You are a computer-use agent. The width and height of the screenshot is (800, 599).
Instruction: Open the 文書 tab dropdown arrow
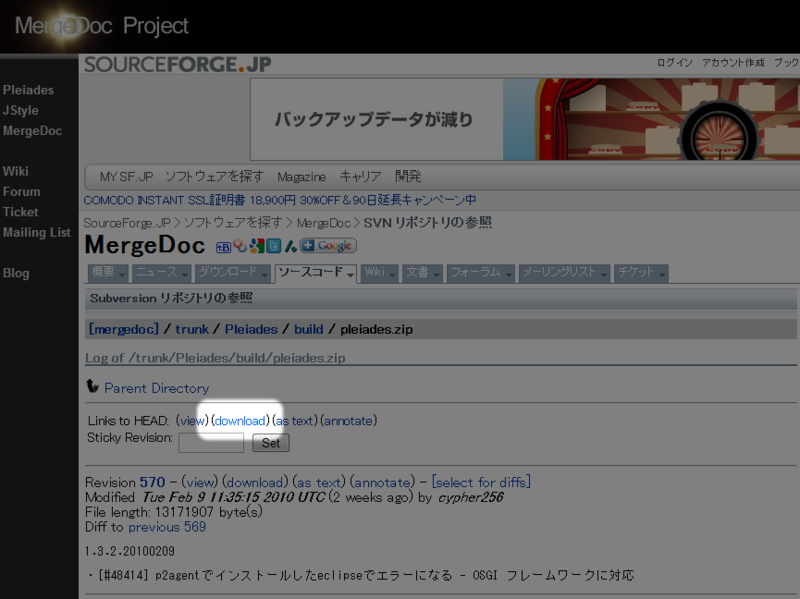pyautogui.click(x=437, y=276)
